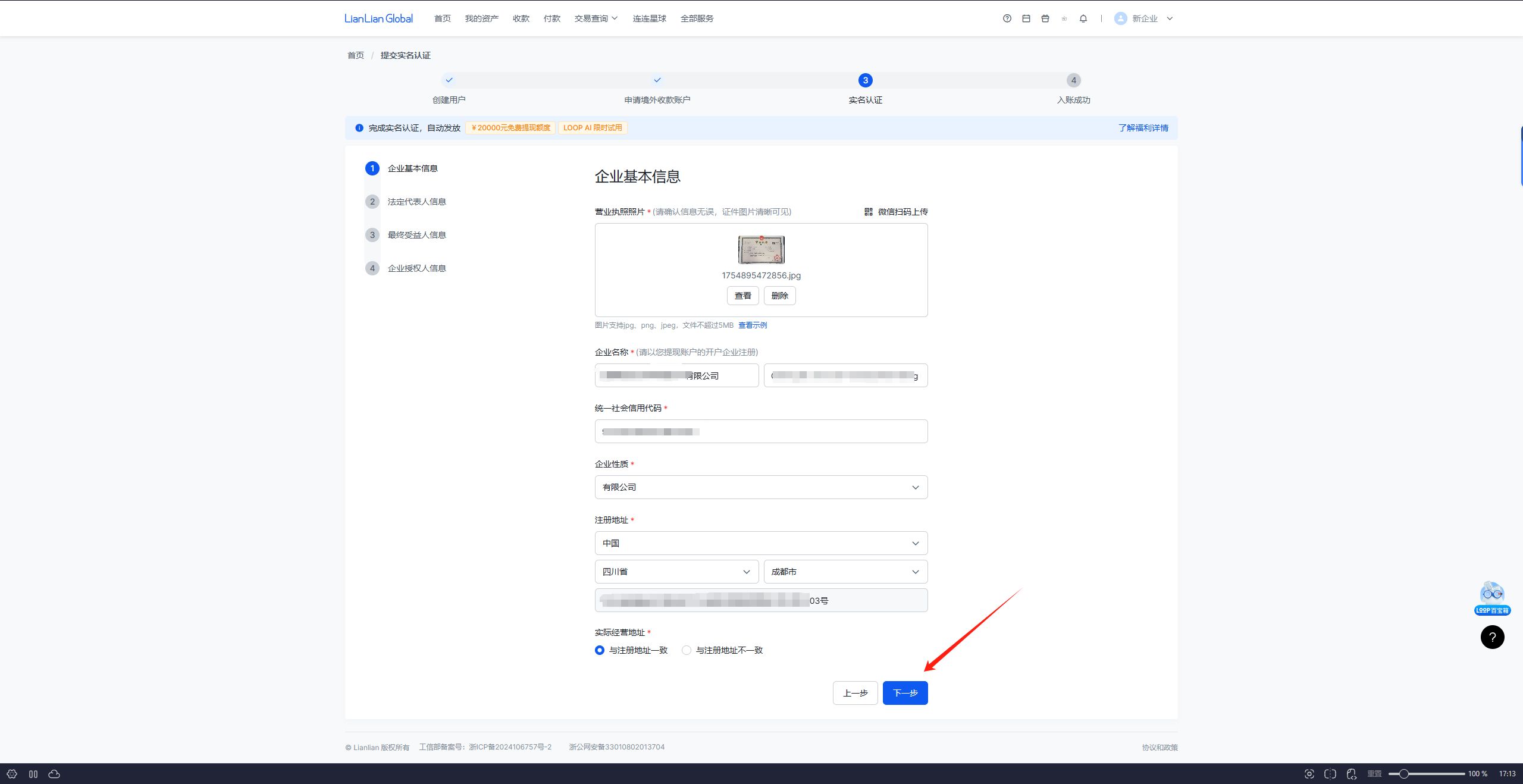Open 查看示例 link under upload box
Viewport: 1523px width, 784px height.
753,325
